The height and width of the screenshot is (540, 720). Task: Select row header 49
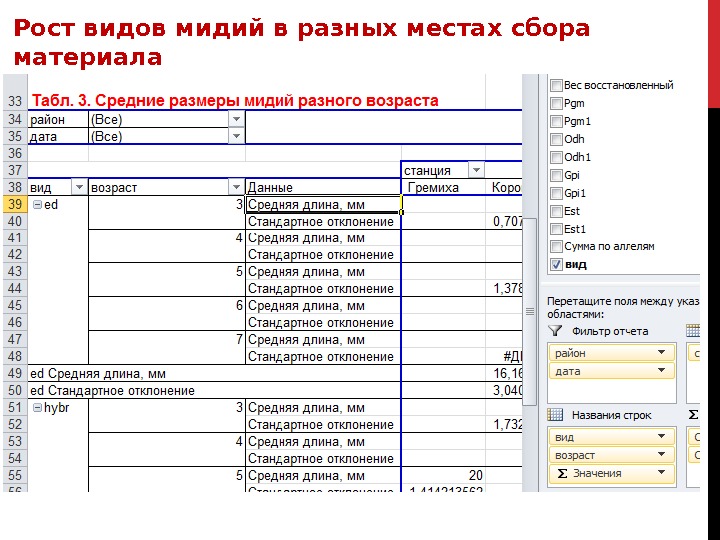15,373
